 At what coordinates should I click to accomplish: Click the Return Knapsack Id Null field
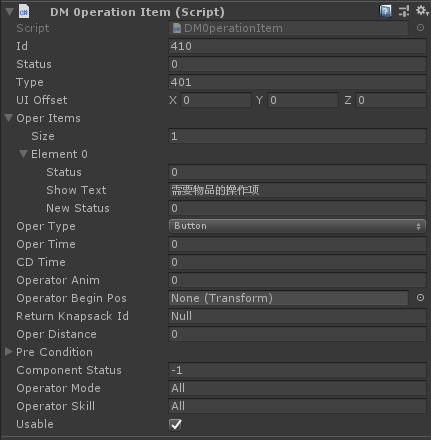click(x=297, y=316)
